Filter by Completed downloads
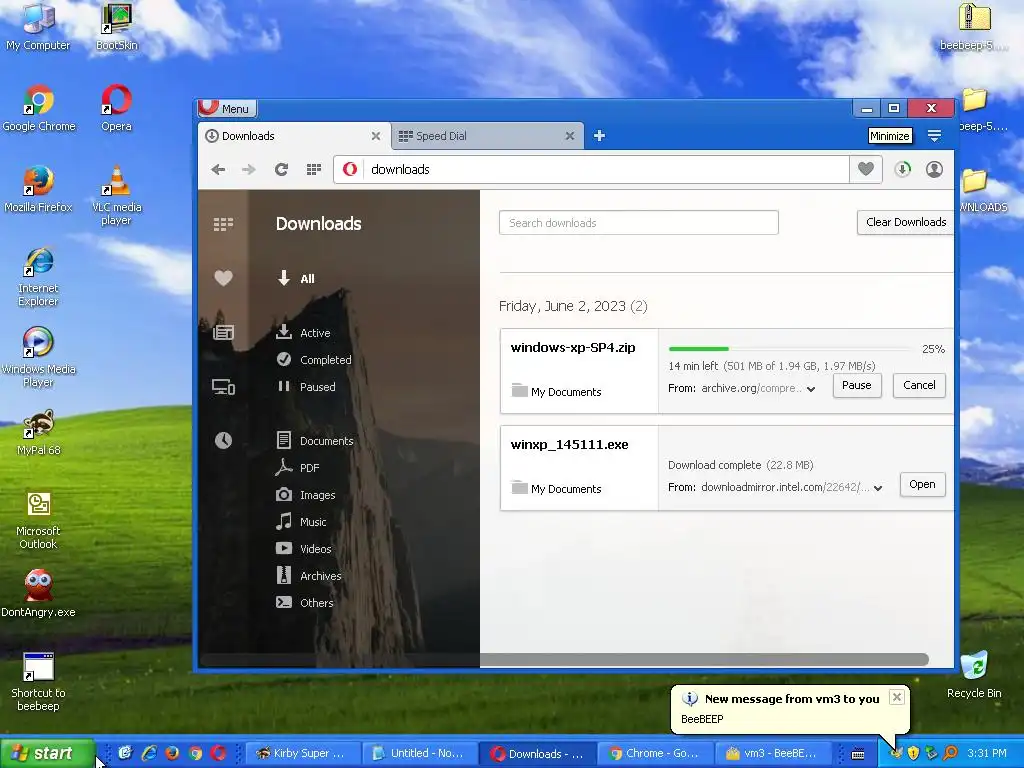The height and width of the screenshot is (768, 1024). click(x=314, y=360)
